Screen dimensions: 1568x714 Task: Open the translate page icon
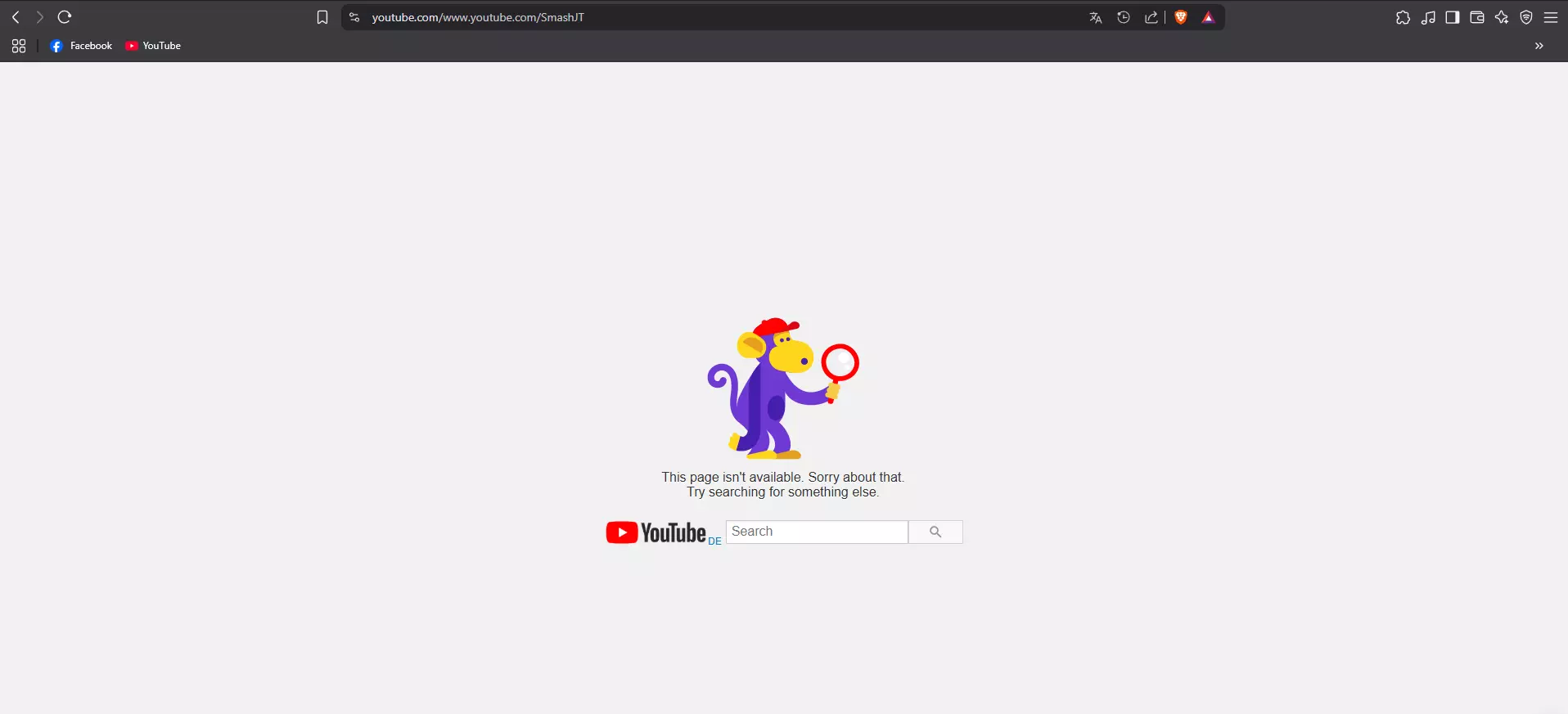point(1096,17)
